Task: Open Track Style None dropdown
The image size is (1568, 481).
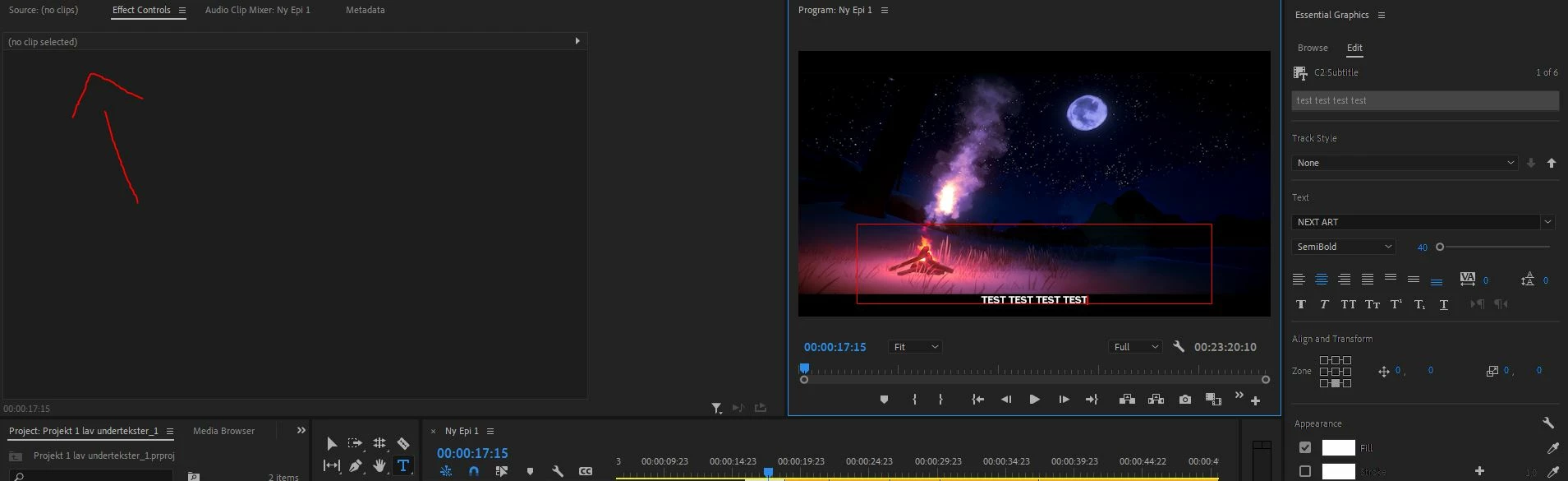Action: coord(1405,163)
